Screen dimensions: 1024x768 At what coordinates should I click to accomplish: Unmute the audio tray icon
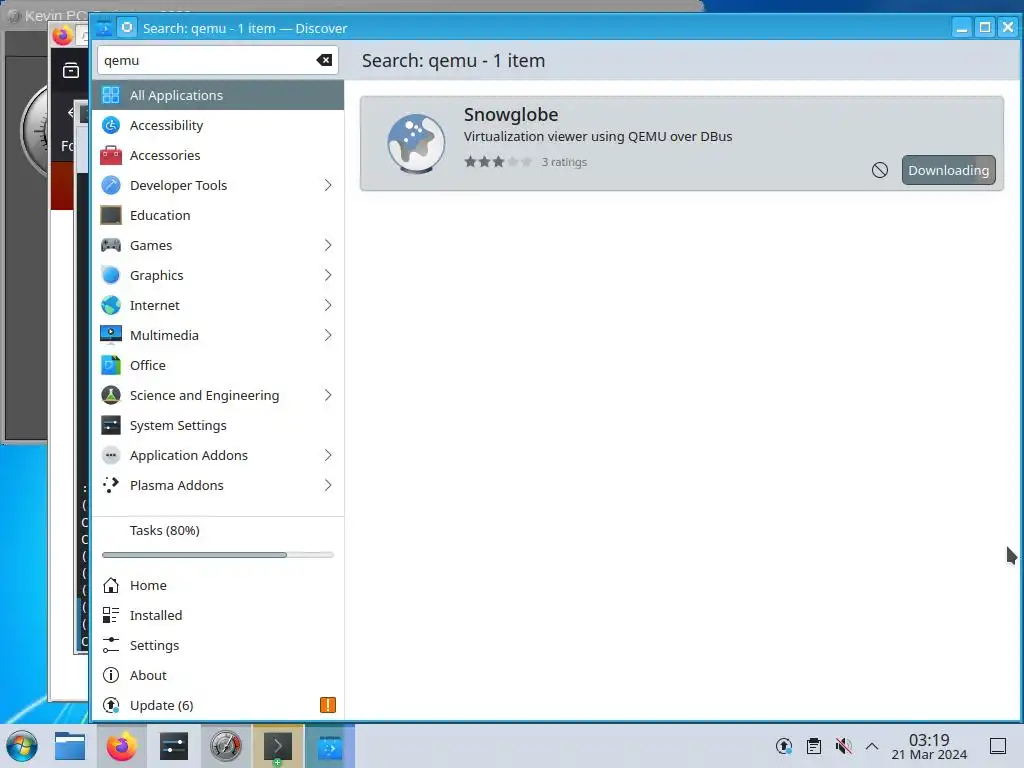[843, 746]
